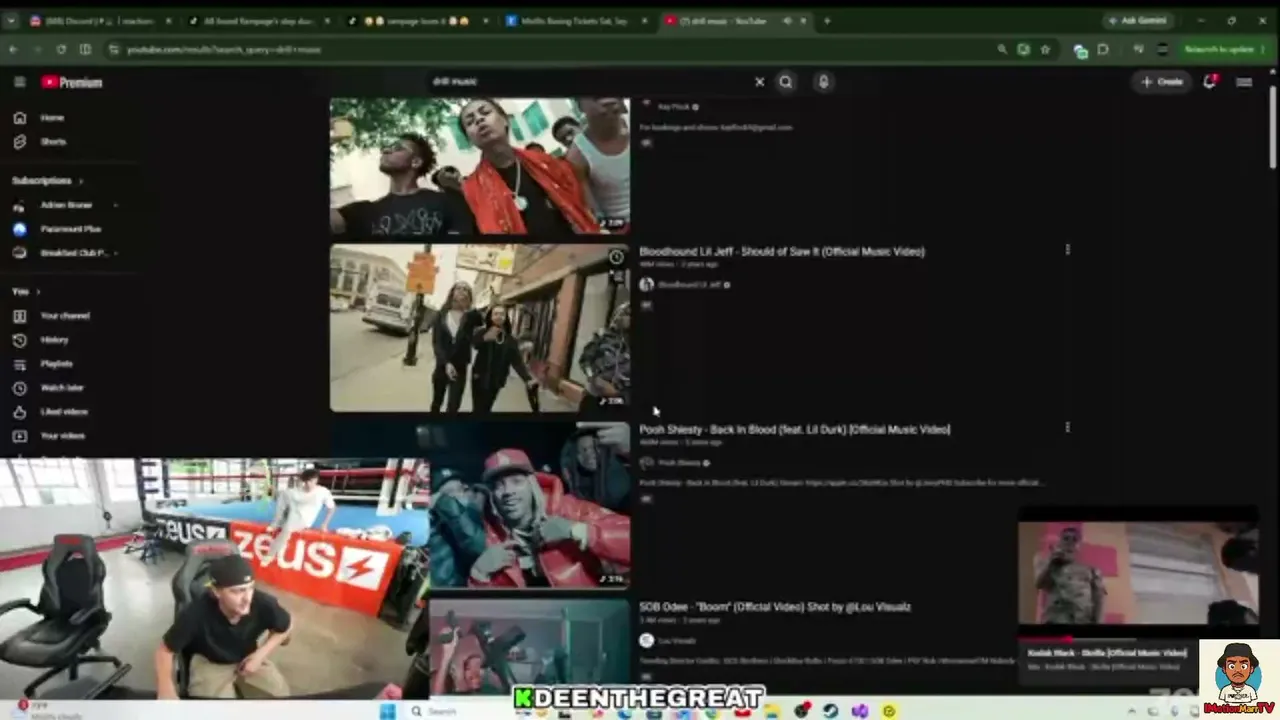This screenshot has height=720, width=1280.
Task: Open options for Back In Blood video
Action: [x=1067, y=428]
